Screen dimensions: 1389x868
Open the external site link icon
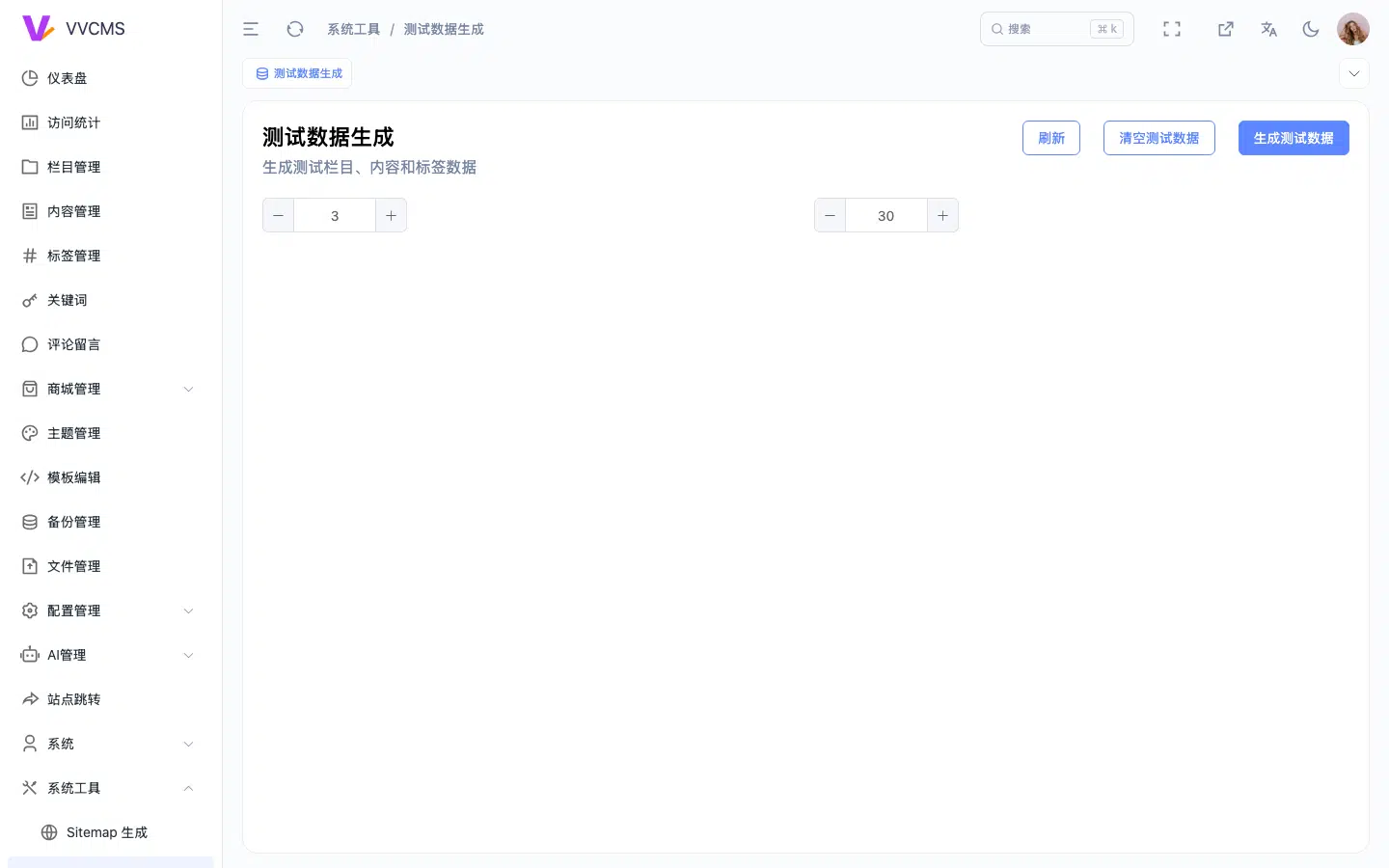pyautogui.click(x=1226, y=29)
